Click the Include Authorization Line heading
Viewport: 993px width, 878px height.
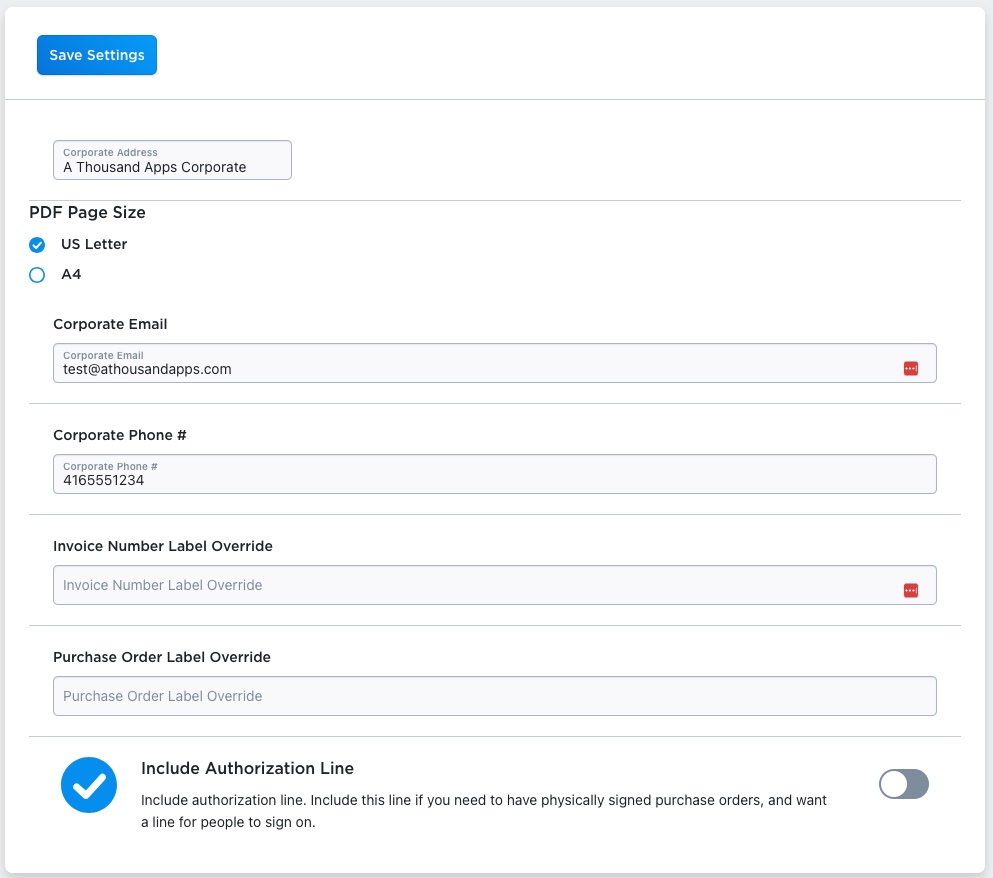pos(248,768)
